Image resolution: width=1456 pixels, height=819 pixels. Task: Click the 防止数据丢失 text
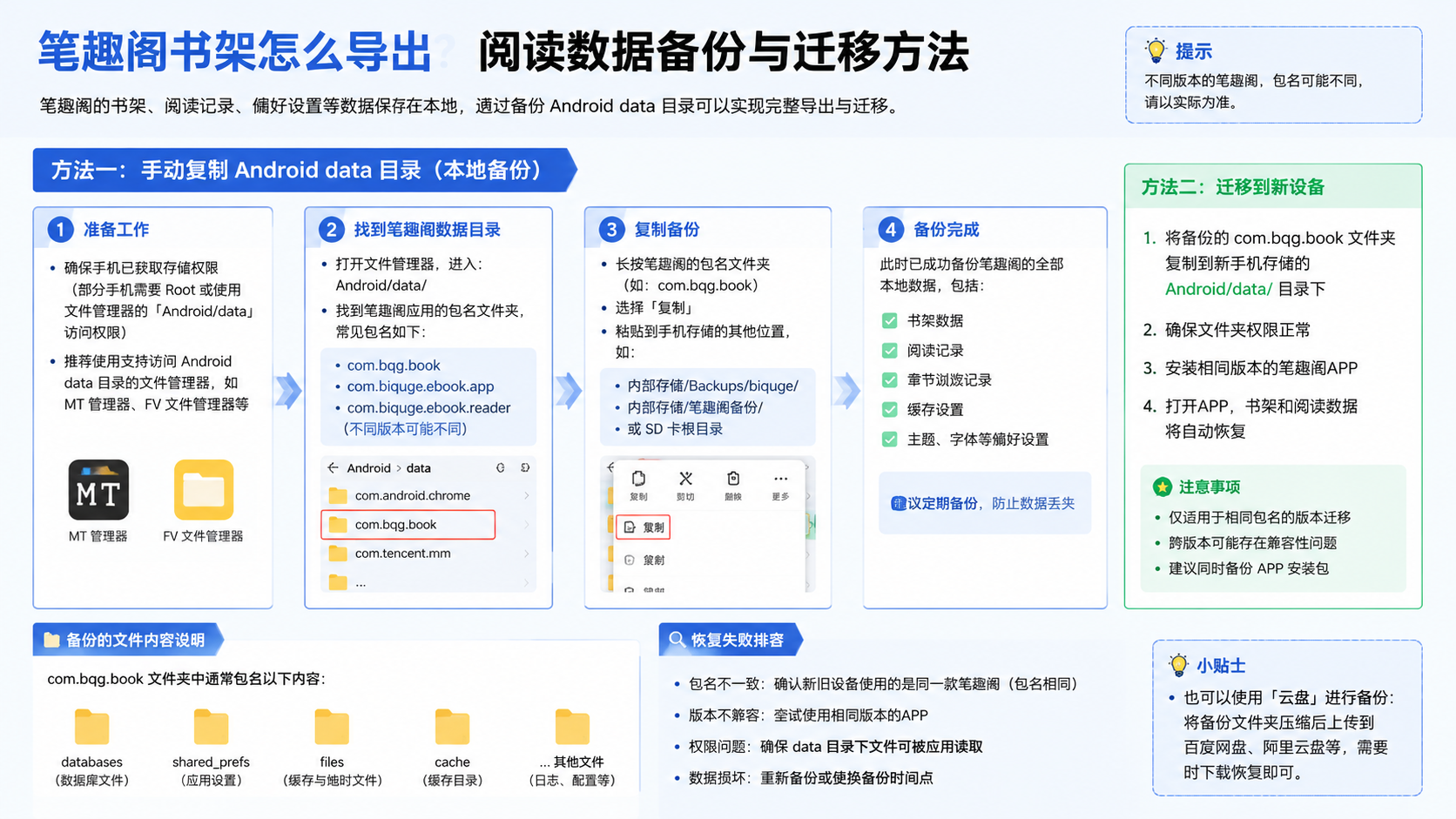tap(1034, 504)
